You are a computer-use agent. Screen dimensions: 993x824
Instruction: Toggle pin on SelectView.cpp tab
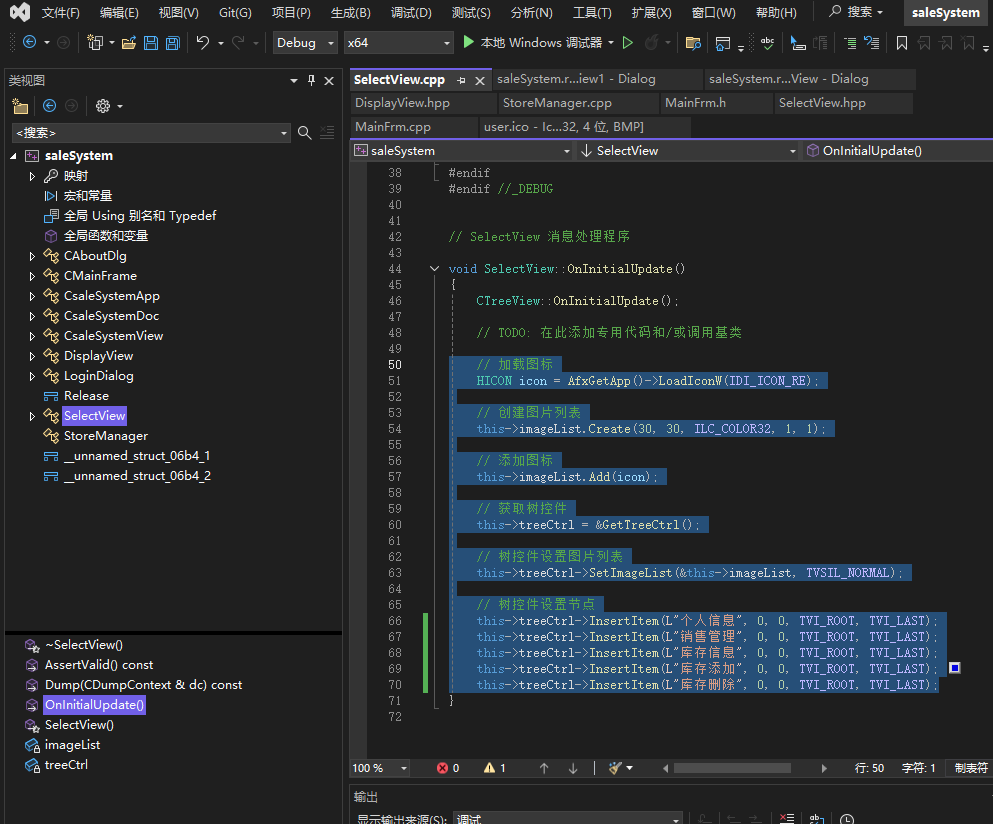(x=461, y=80)
